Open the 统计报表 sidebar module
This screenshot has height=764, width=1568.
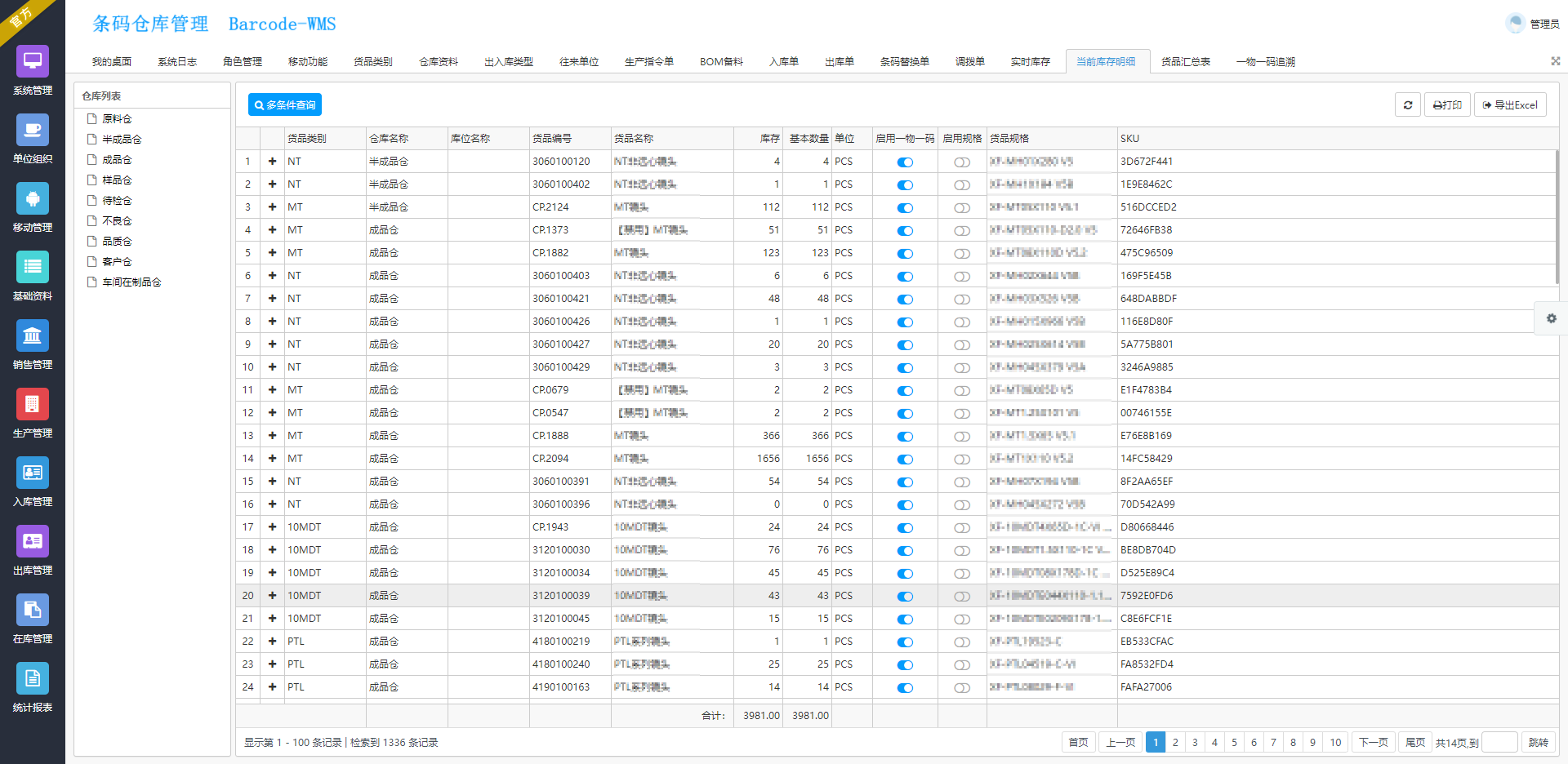(33, 688)
